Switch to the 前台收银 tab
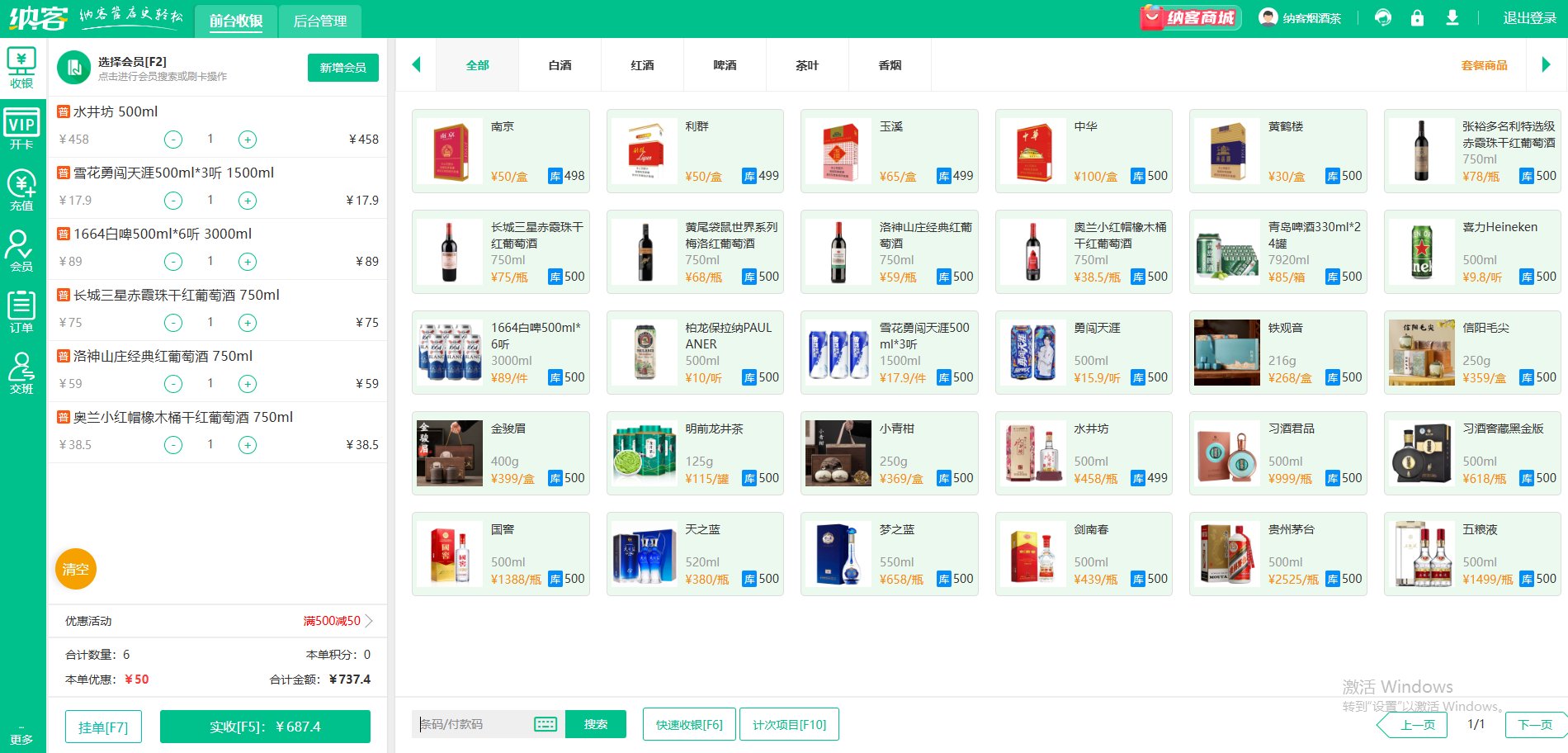The height and width of the screenshot is (753, 1568). pos(236,21)
